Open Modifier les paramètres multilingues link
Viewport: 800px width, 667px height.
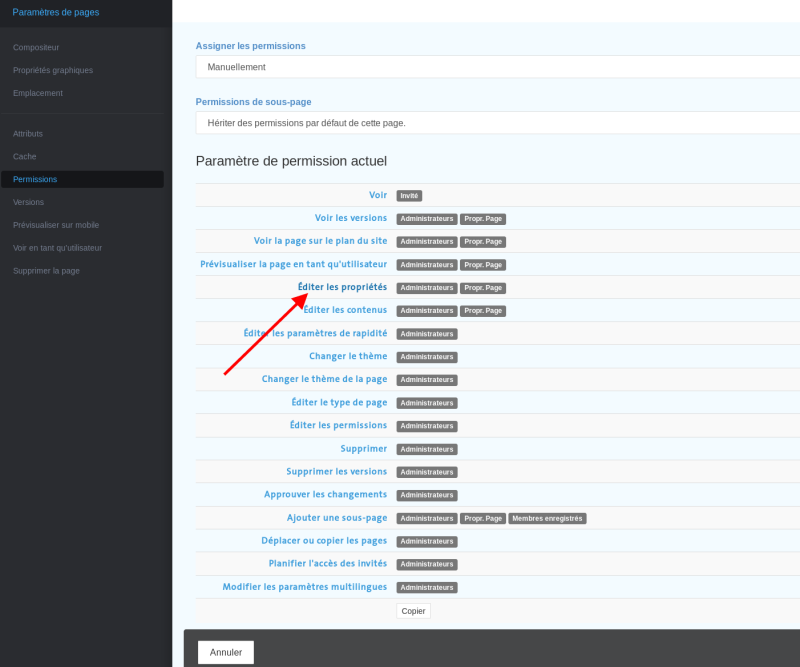[x=305, y=587]
